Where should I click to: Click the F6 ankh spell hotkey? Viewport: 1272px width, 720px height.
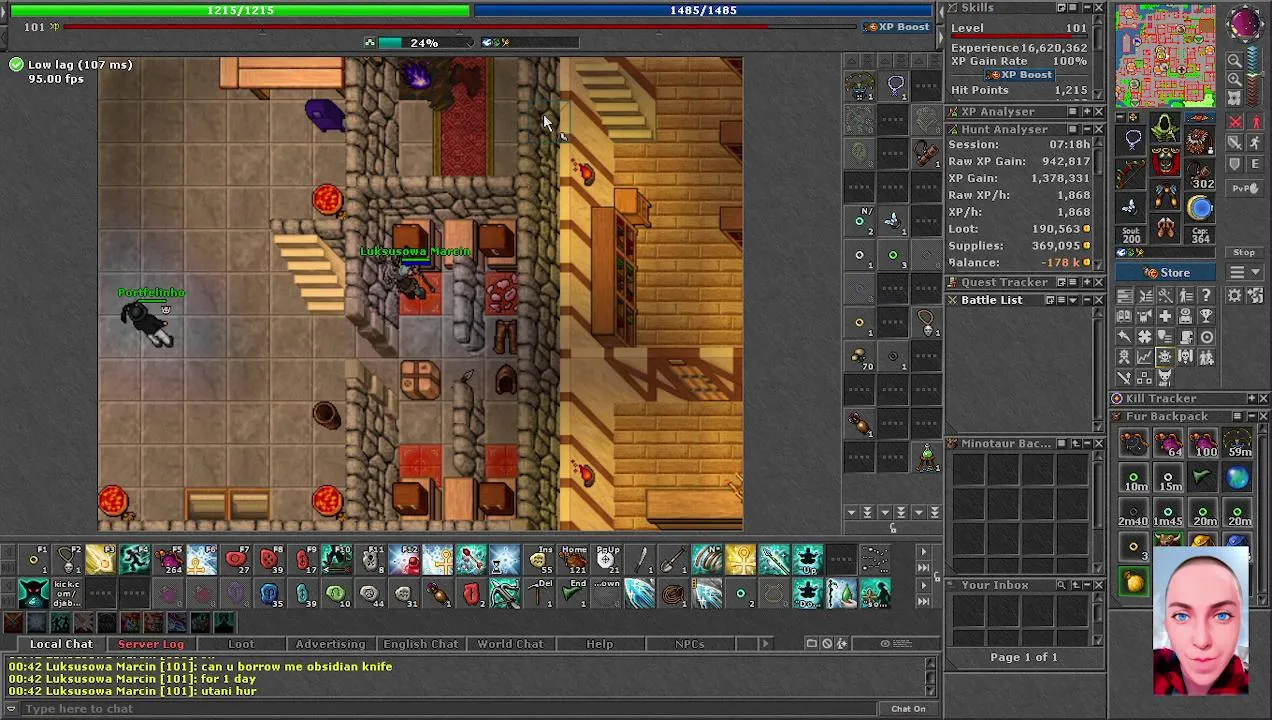(202, 560)
